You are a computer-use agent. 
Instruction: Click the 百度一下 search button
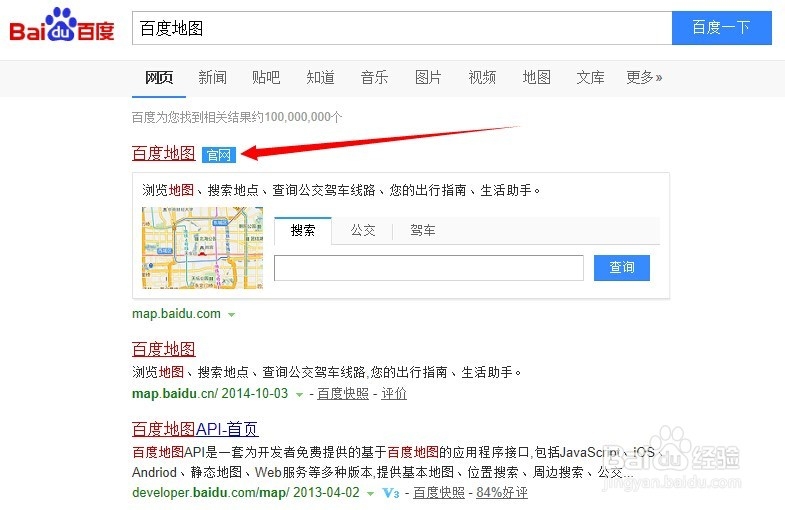coord(721,28)
